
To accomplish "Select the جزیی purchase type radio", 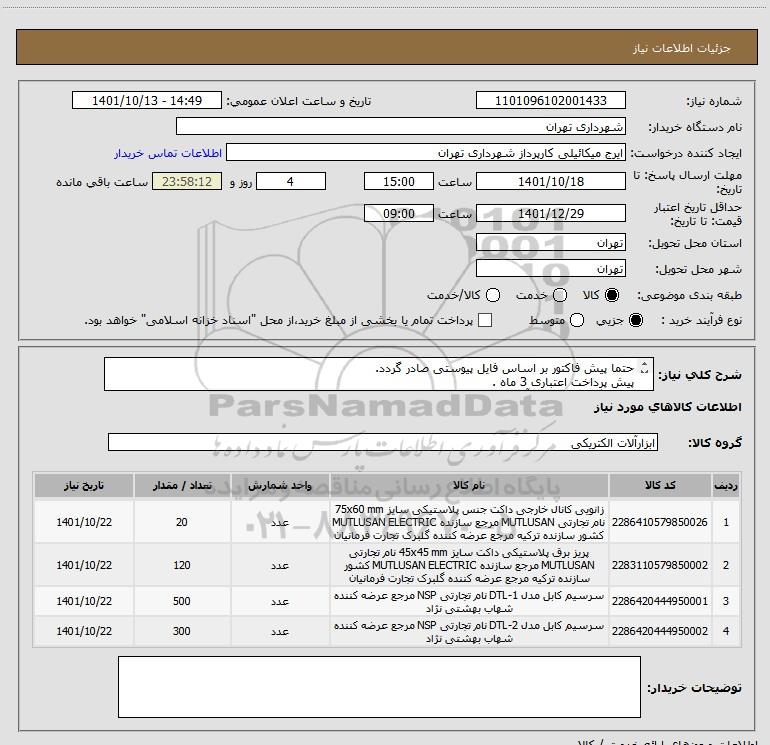I will point(635,320).
